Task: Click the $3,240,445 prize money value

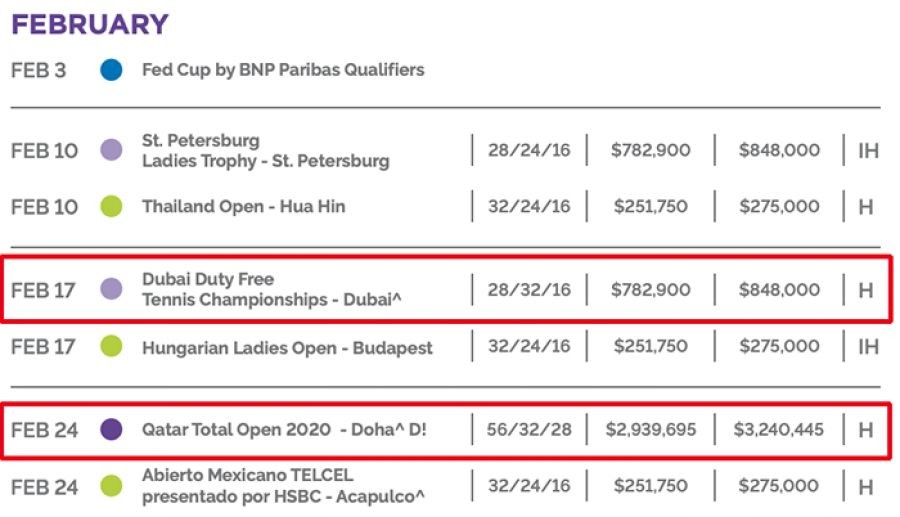Action: pyautogui.click(x=779, y=430)
